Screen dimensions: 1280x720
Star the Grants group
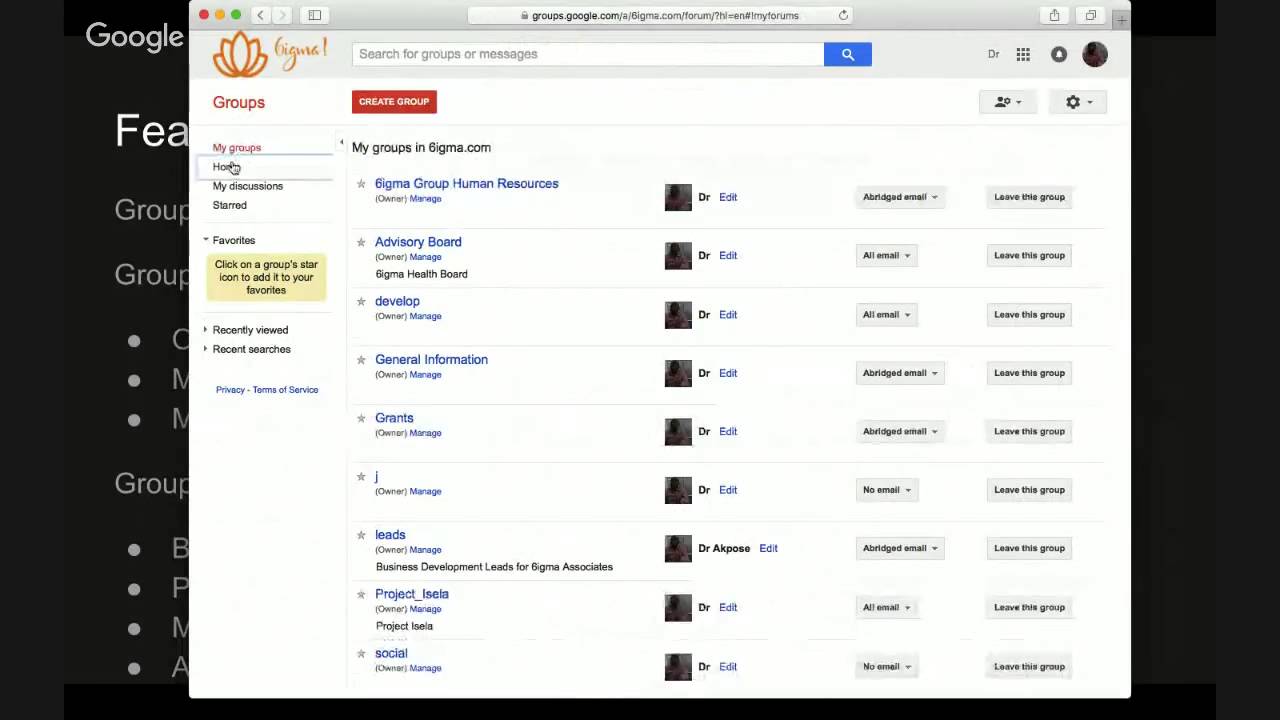(x=361, y=418)
